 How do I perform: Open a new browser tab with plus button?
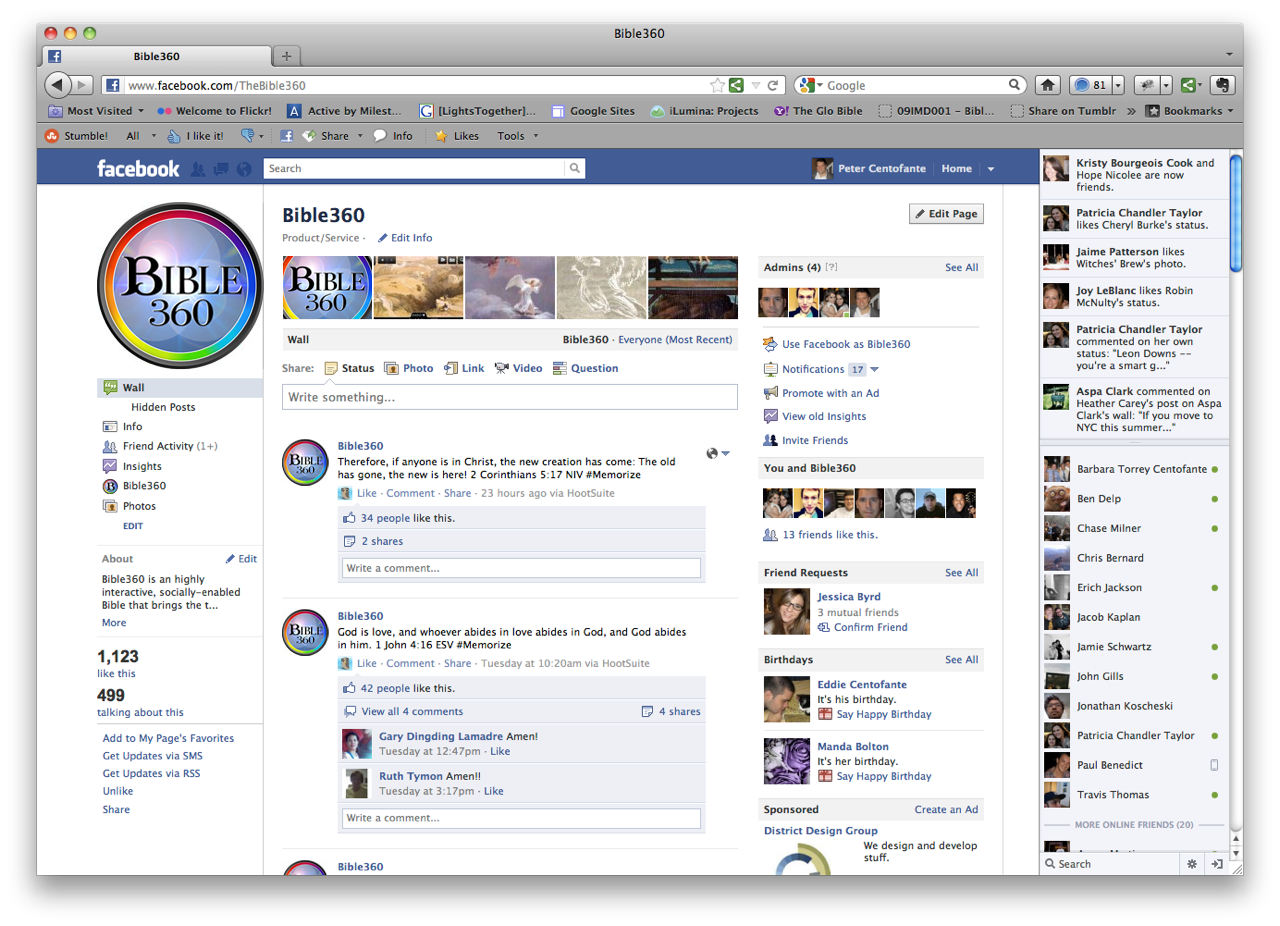click(286, 56)
